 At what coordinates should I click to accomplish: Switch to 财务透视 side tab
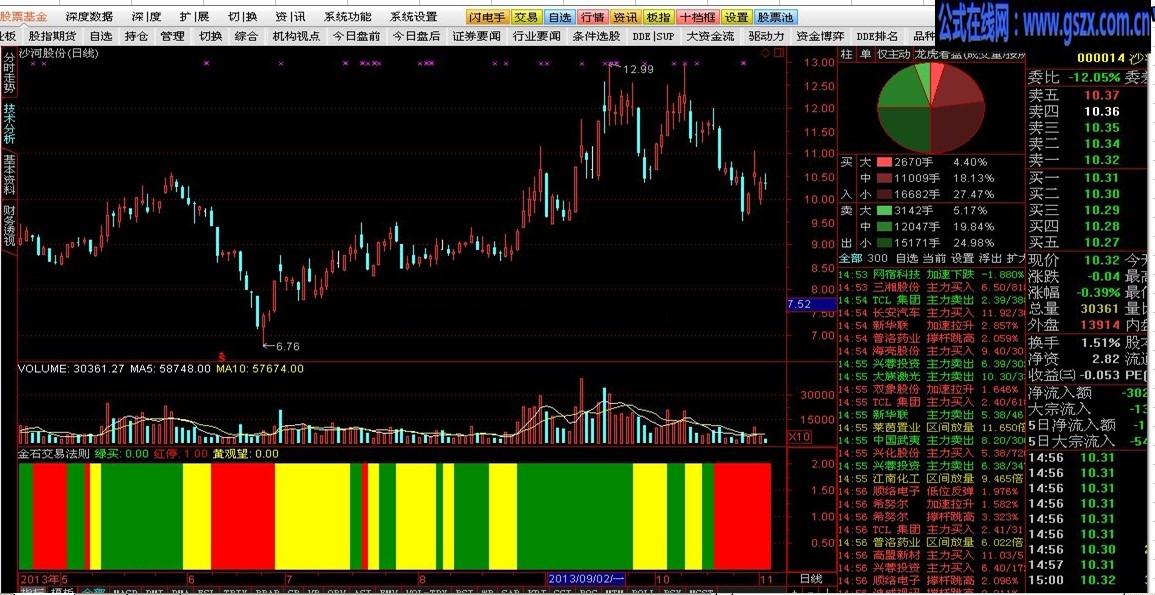9,225
